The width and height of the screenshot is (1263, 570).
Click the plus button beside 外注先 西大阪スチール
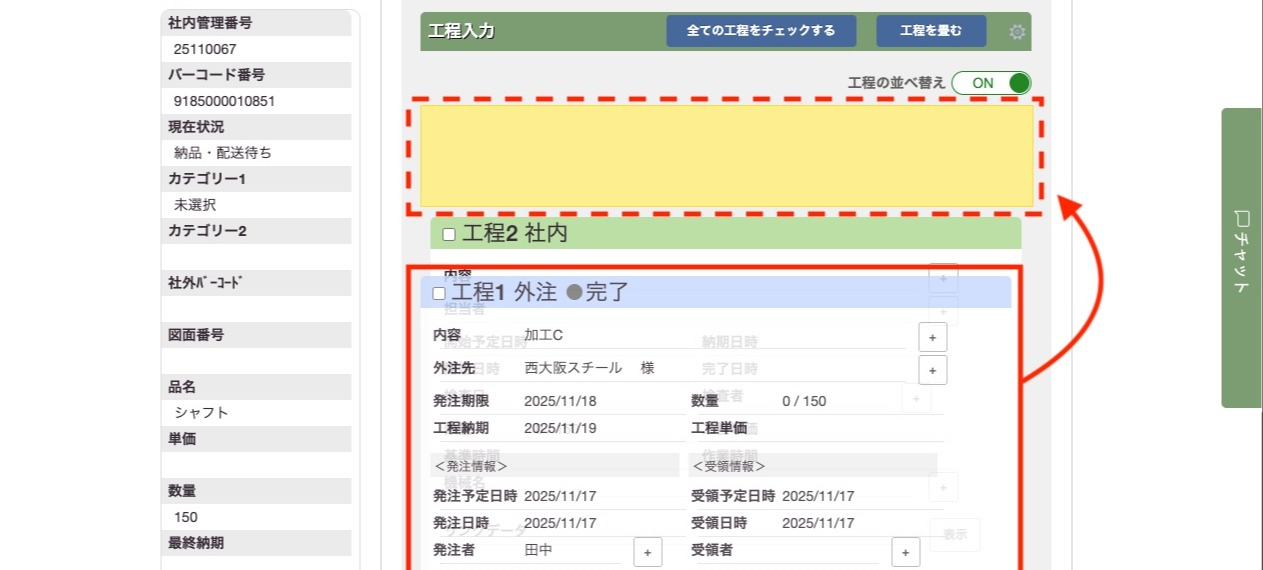pyautogui.click(x=932, y=369)
